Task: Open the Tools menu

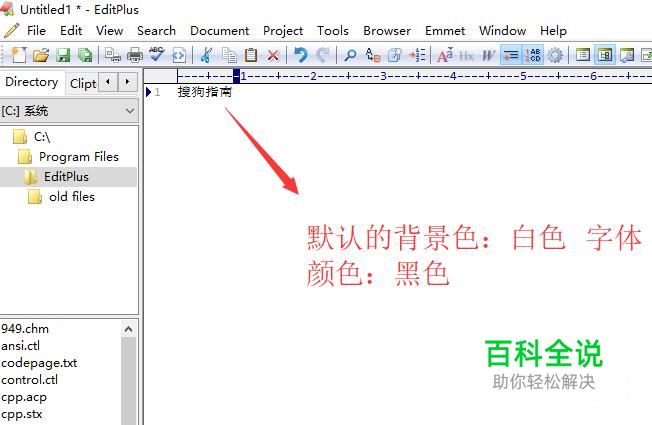Action: point(333,31)
